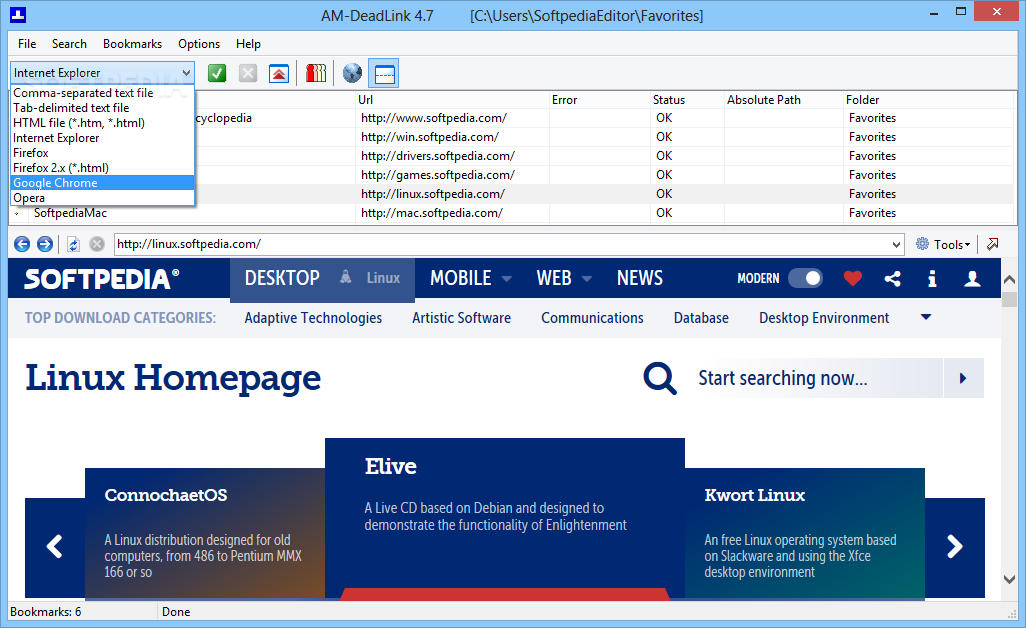Open the Search menu
Viewport: 1026px width, 628px height.
tap(69, 44)
